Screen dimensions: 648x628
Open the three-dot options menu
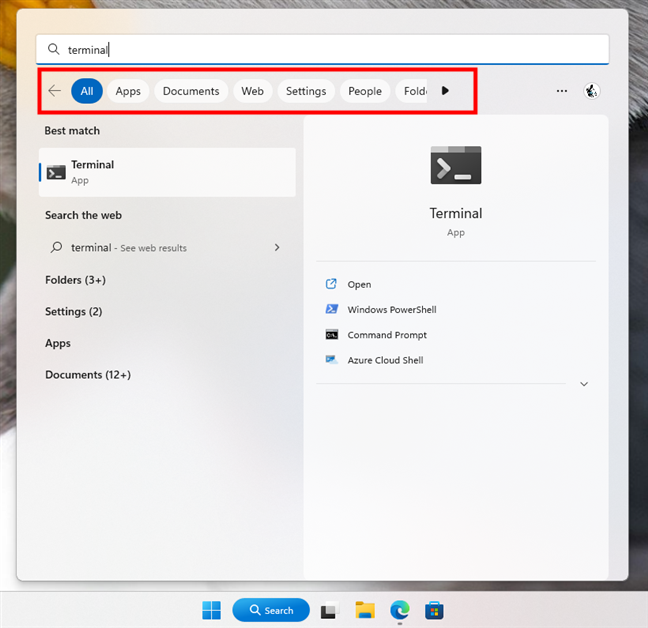[x=562, y=91]
